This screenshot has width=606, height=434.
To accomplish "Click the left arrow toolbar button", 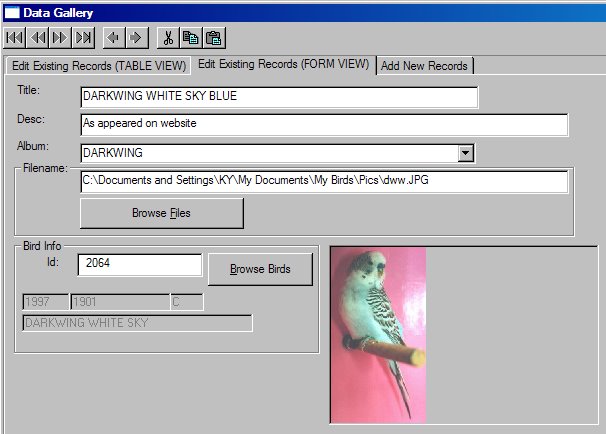I will 114,37.
